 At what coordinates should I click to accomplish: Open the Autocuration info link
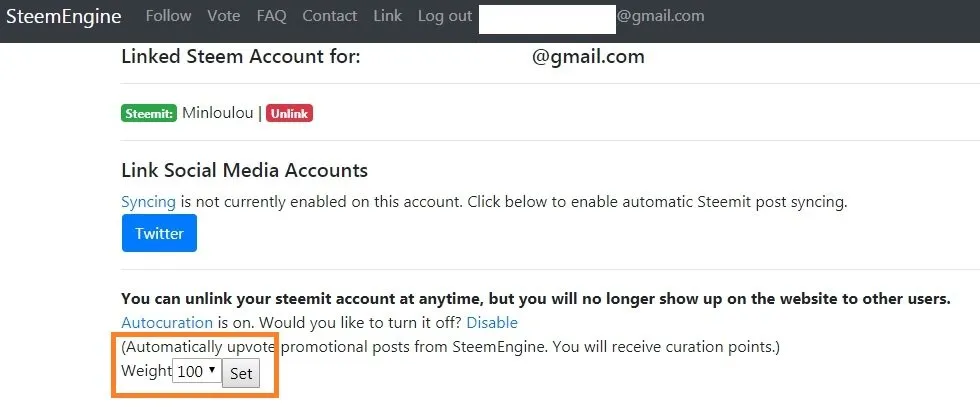167,323
